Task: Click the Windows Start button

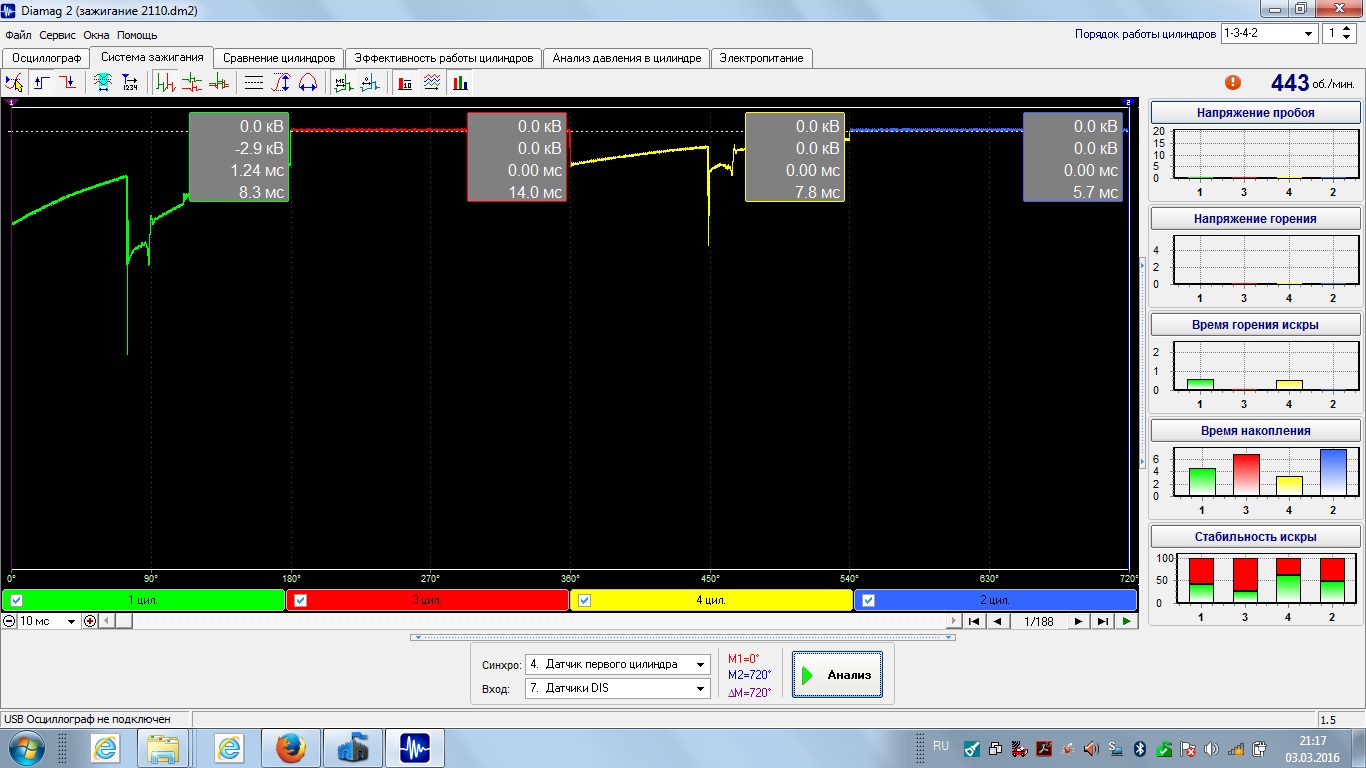Action: pyautogui.click(x=25, y=748)
